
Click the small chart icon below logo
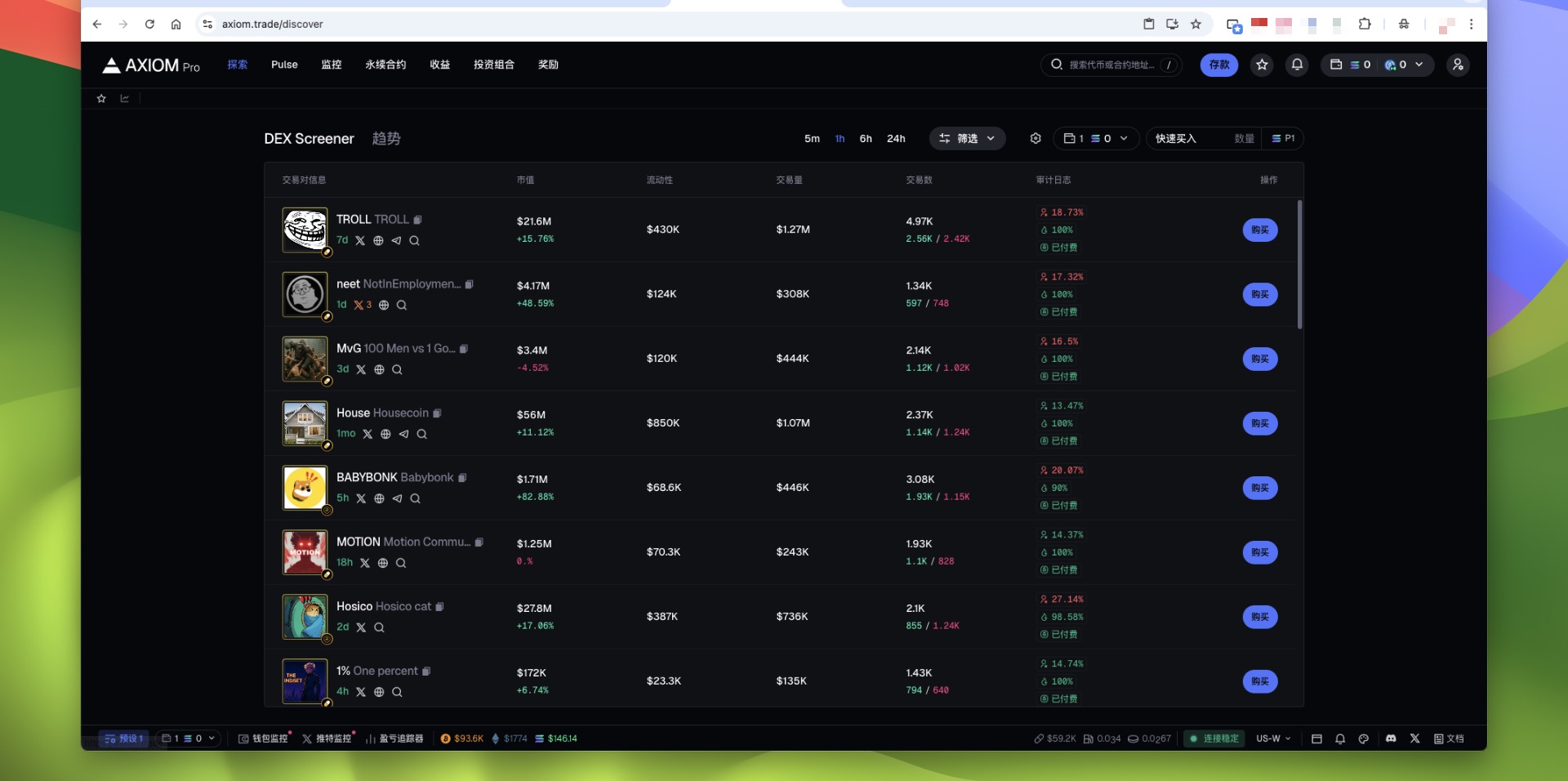pyautogui.click(x=125, y=99)
